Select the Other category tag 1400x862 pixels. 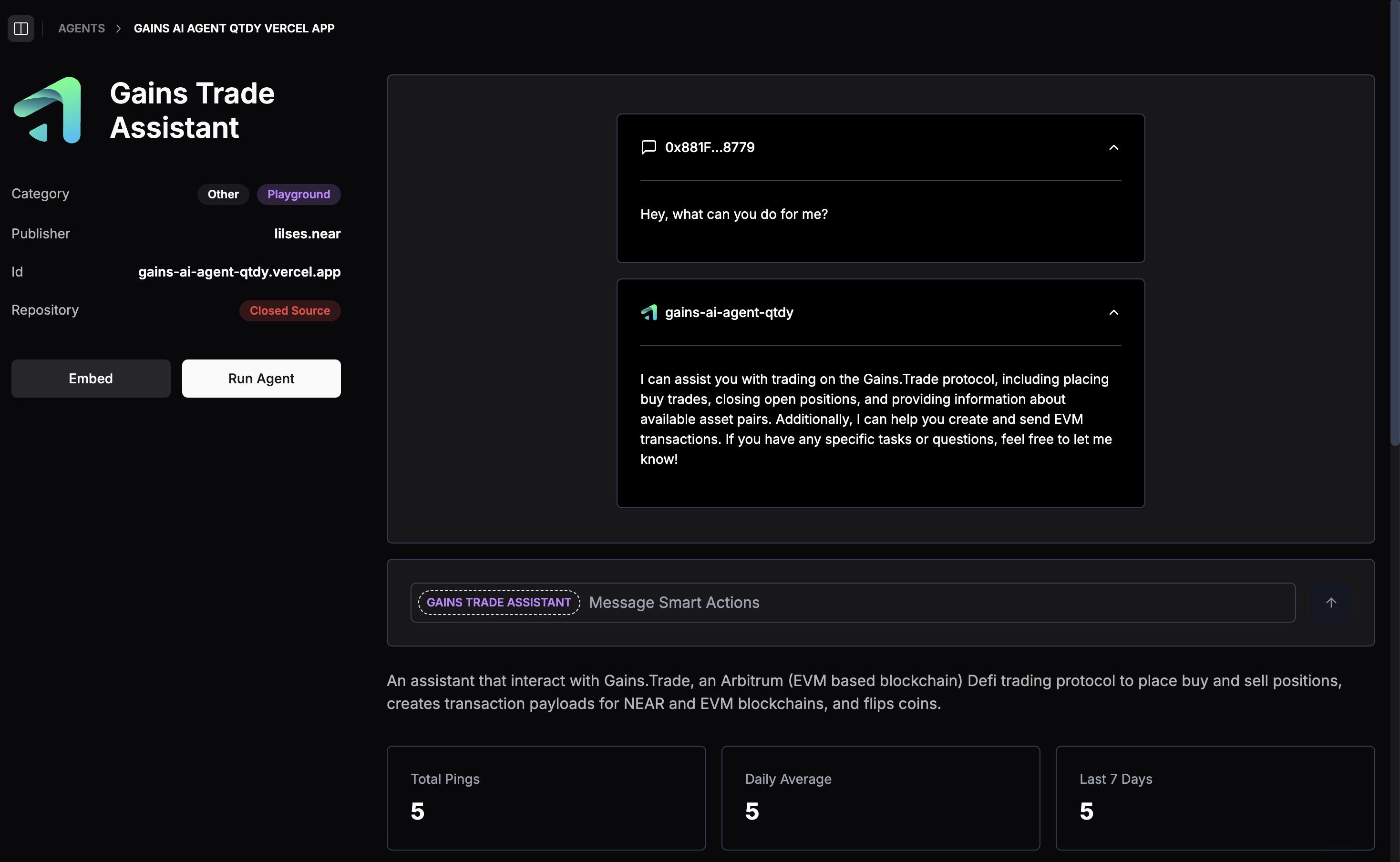click(x=223, y=195)
